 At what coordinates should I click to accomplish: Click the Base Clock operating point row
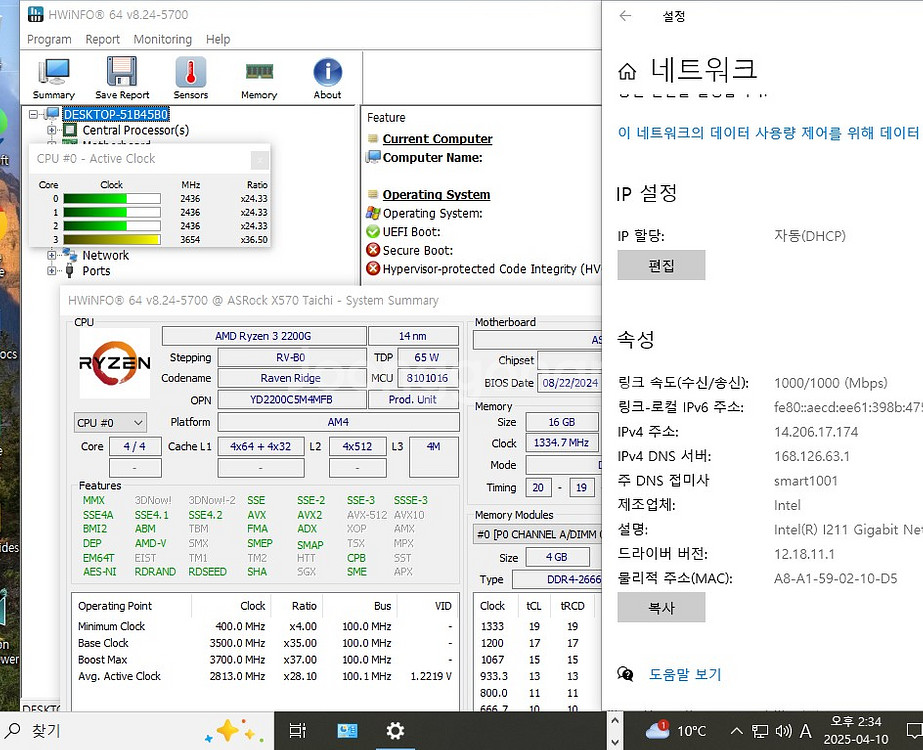pyautogui.click(x=265, y=643)
